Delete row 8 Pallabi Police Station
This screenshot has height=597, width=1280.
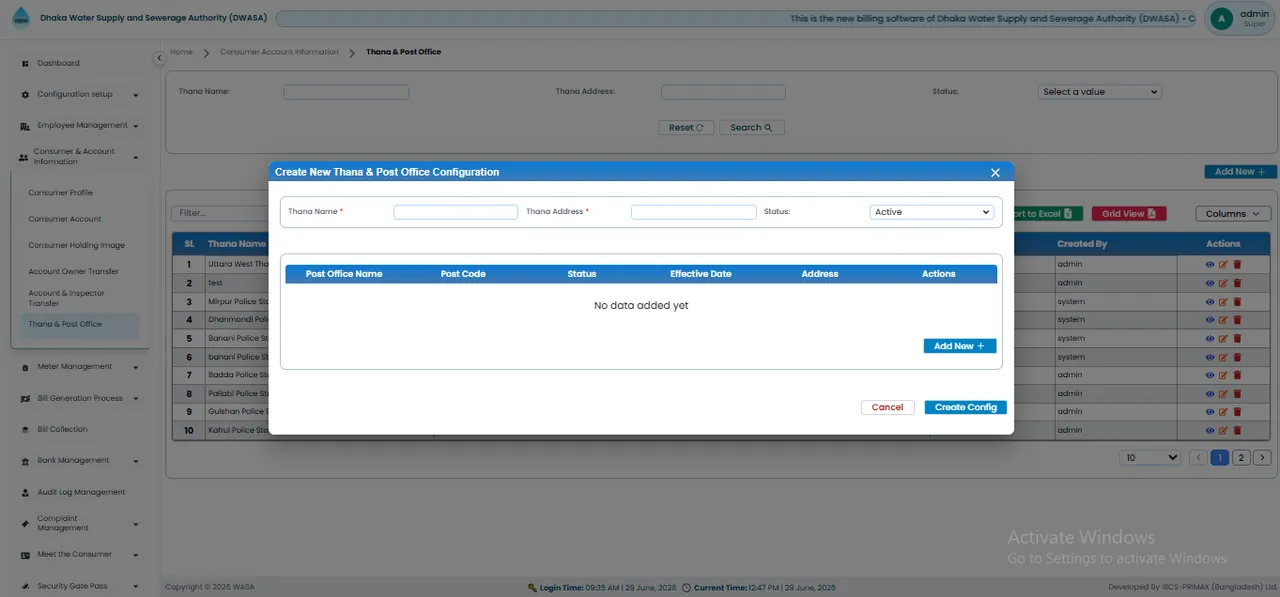[1237, 393]
